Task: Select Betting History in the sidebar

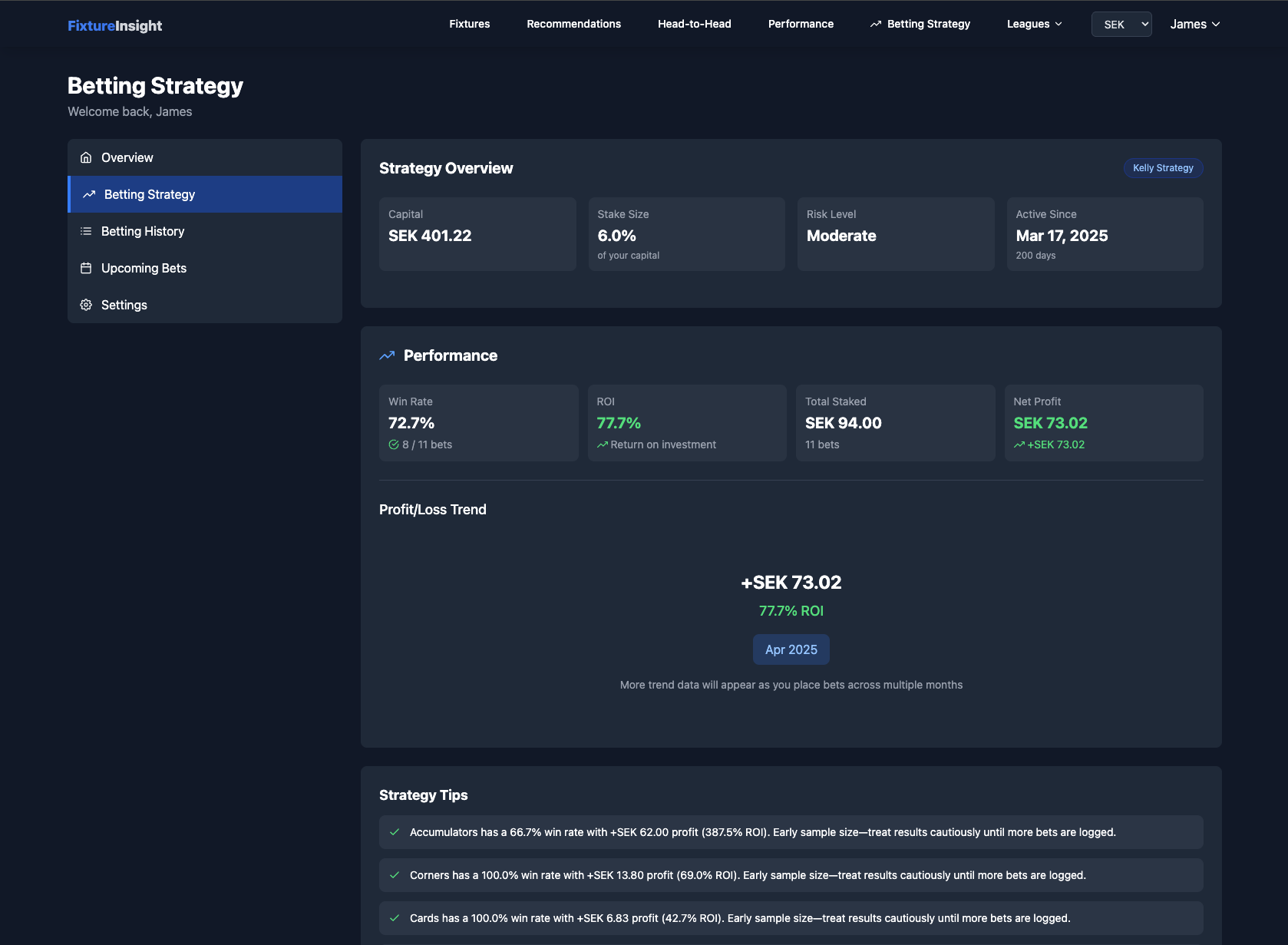Action: click(143, 231)
